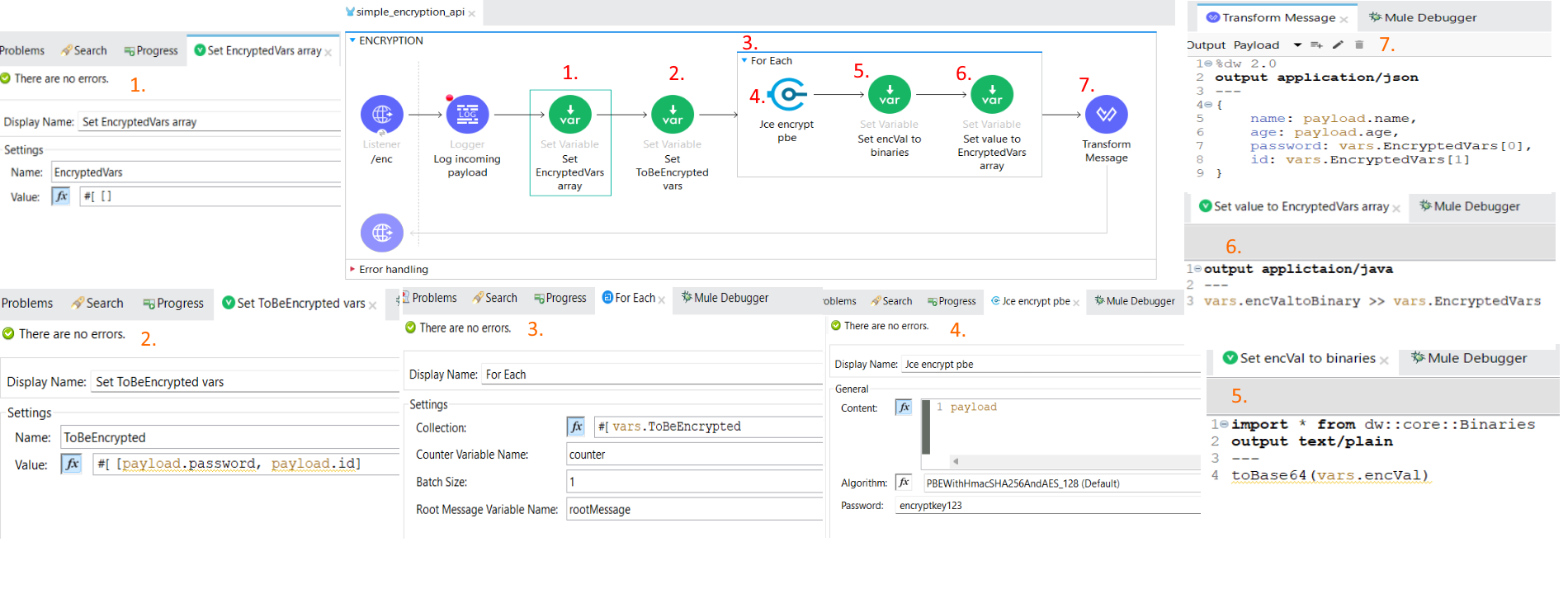Click the trash delete icon in Transform Message
Viewport: 1568px width, 594px height.
click(x=1359, y=45)
